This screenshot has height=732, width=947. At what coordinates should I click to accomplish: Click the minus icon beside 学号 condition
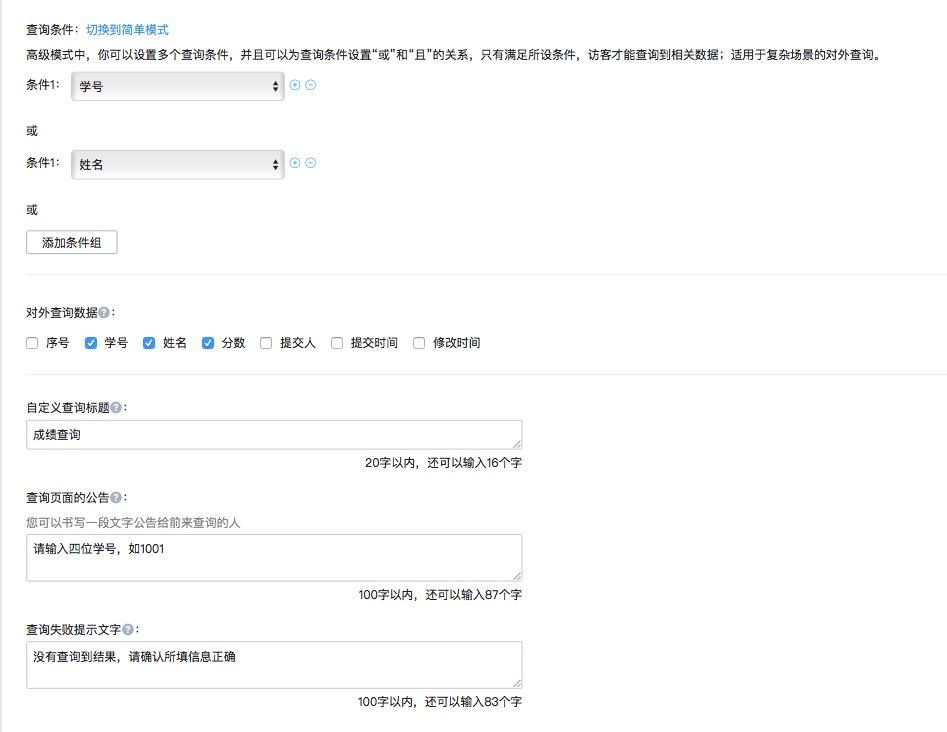click(x=311, y=85)
